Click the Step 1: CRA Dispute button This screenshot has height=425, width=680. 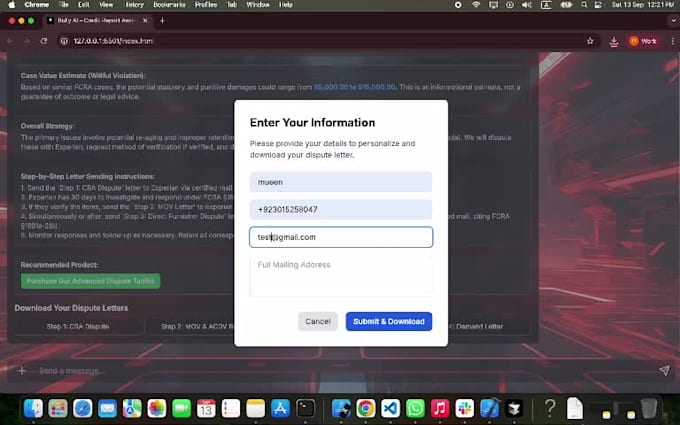78,327
